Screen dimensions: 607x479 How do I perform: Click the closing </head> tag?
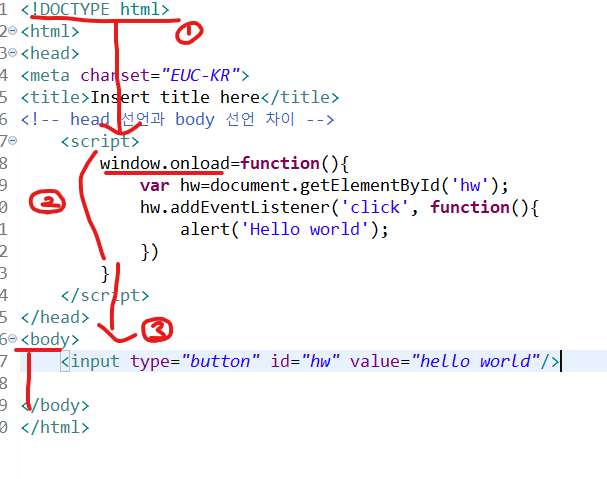coord(55,318)
